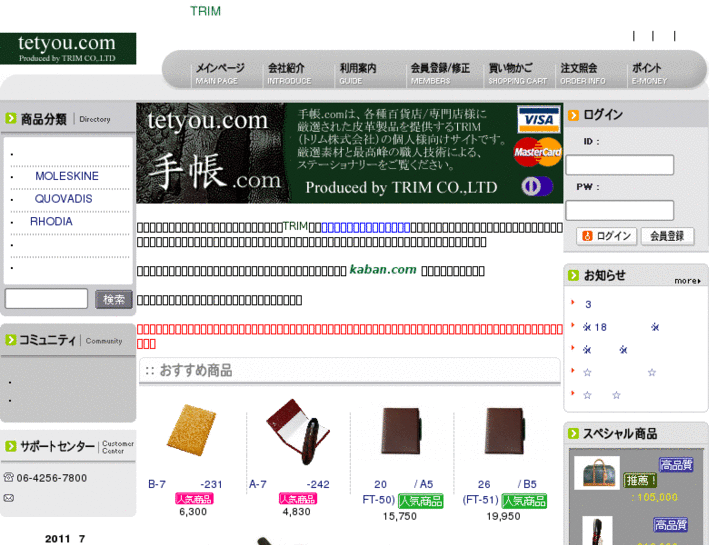Click the pink 人気商品 badge under B-7
Image resolution: width=727 pixels, height=545 pixels.
coord(194,499)
